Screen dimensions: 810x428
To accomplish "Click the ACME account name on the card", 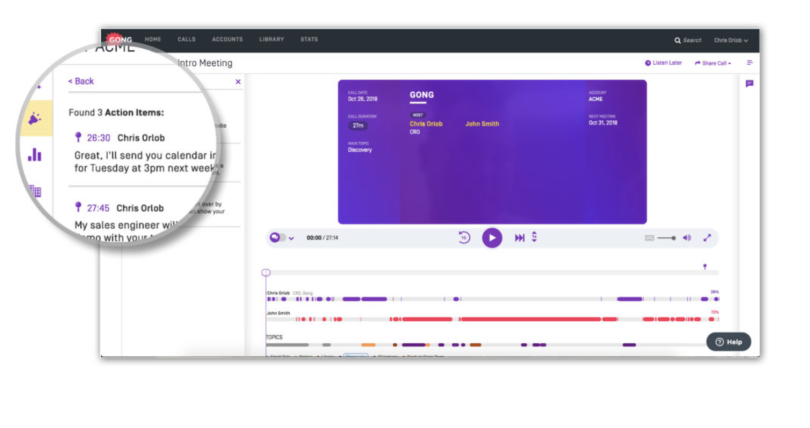I will (595, 99).
